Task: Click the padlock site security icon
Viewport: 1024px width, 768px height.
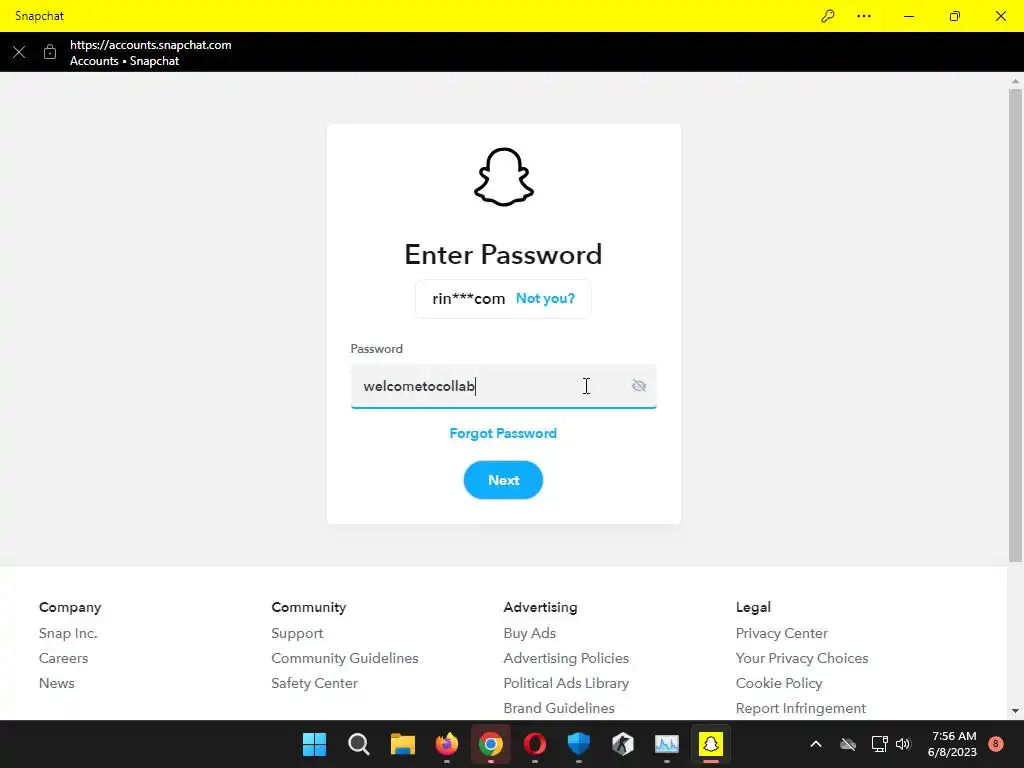Action: (x=50, y=52)
